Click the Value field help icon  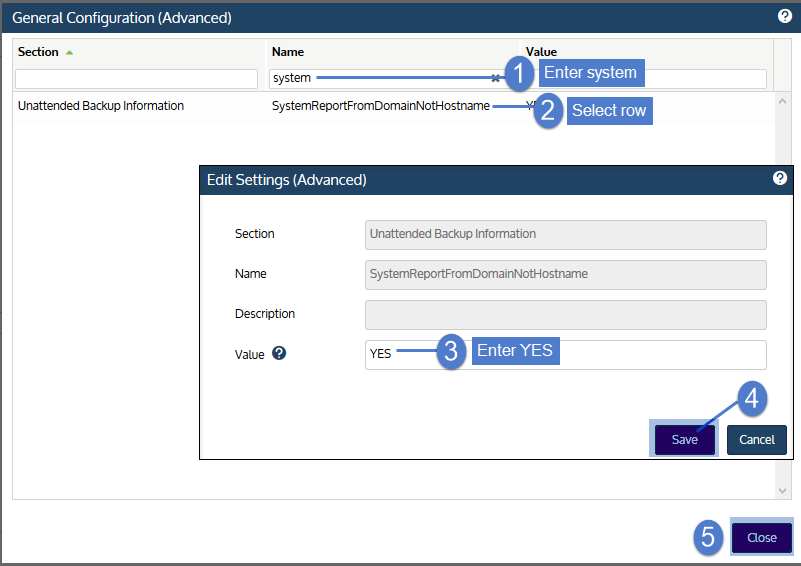coord(279,353)
